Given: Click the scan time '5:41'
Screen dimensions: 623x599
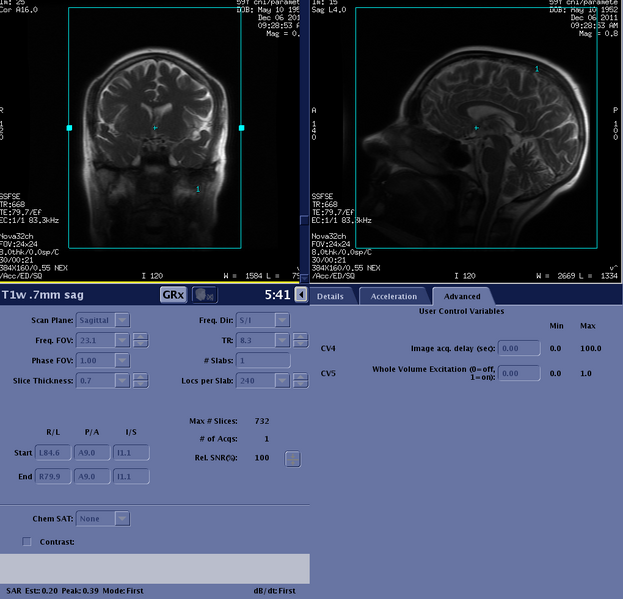Looking at the screenshot, I should (x=277, y=295).
